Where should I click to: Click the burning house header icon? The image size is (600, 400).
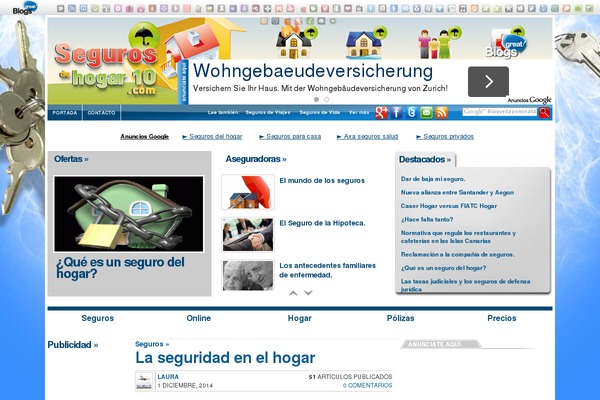pyautogui.click(x=295, y=41)
